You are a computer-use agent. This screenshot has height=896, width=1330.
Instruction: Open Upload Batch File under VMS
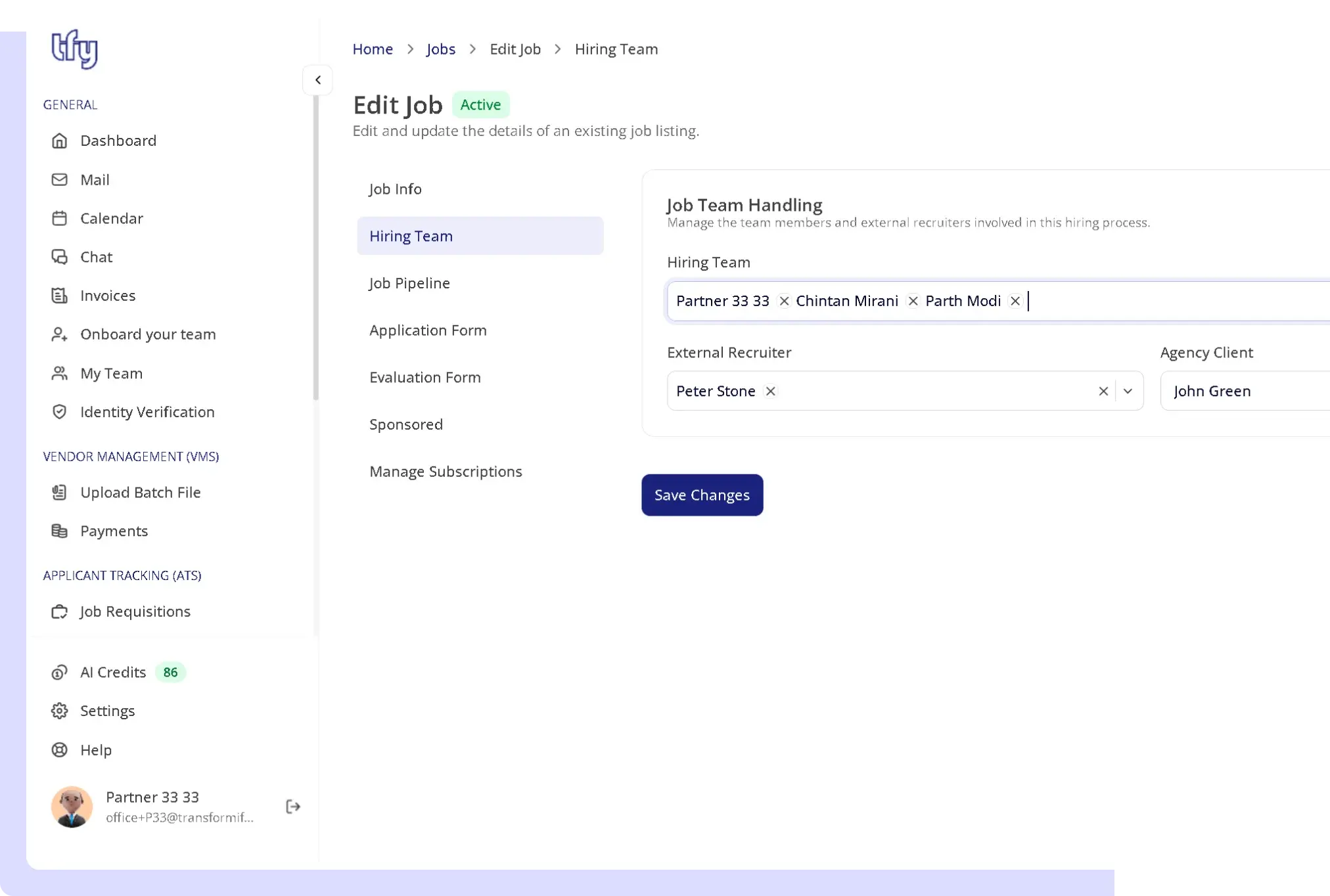140,492
